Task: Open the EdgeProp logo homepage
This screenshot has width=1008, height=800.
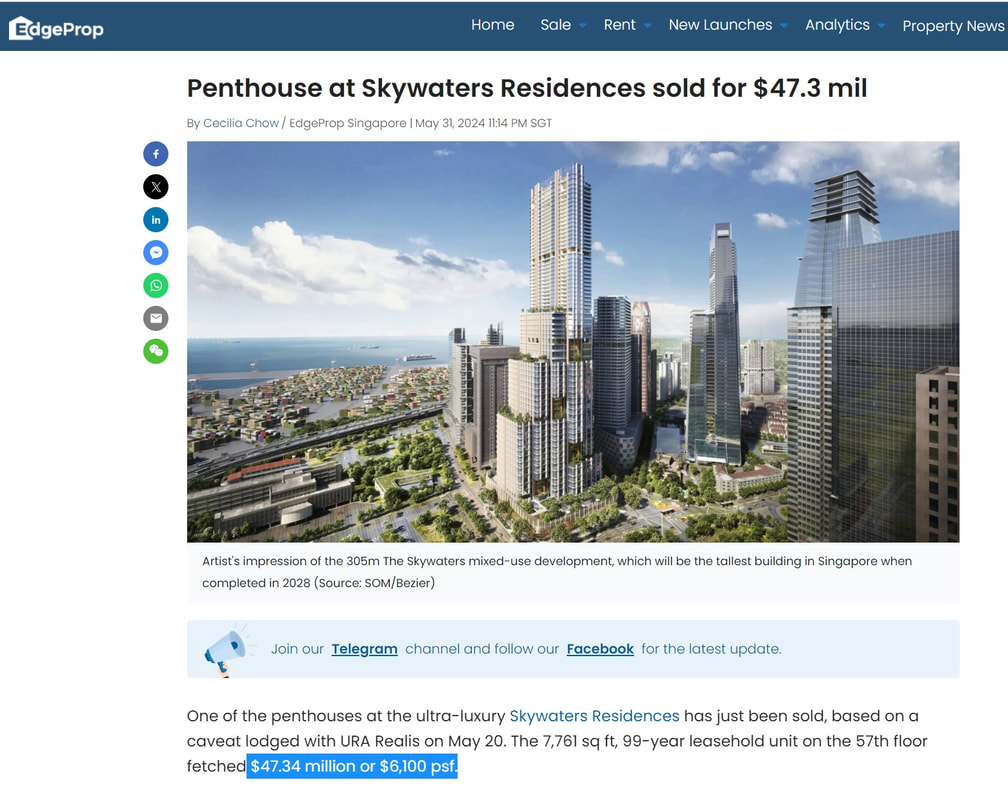Action: click(57, 28)
